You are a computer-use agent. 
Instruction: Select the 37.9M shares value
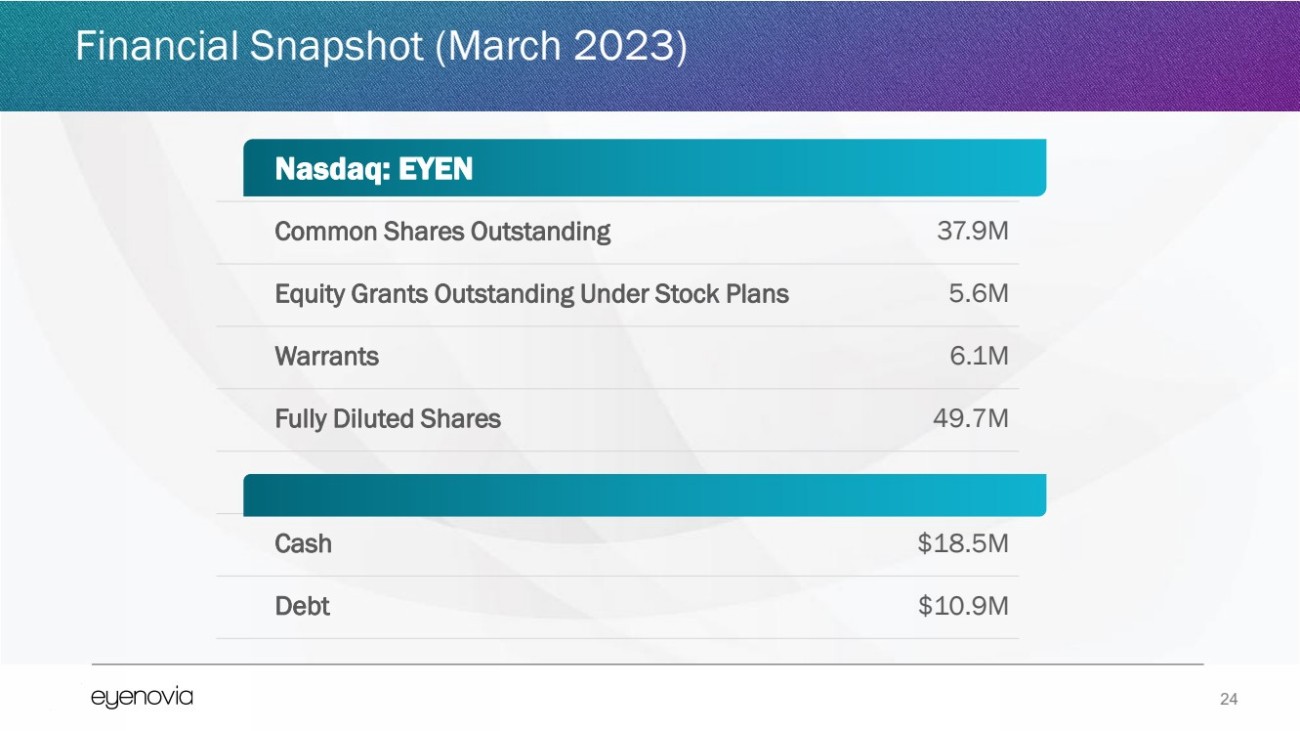click(972, 232)
